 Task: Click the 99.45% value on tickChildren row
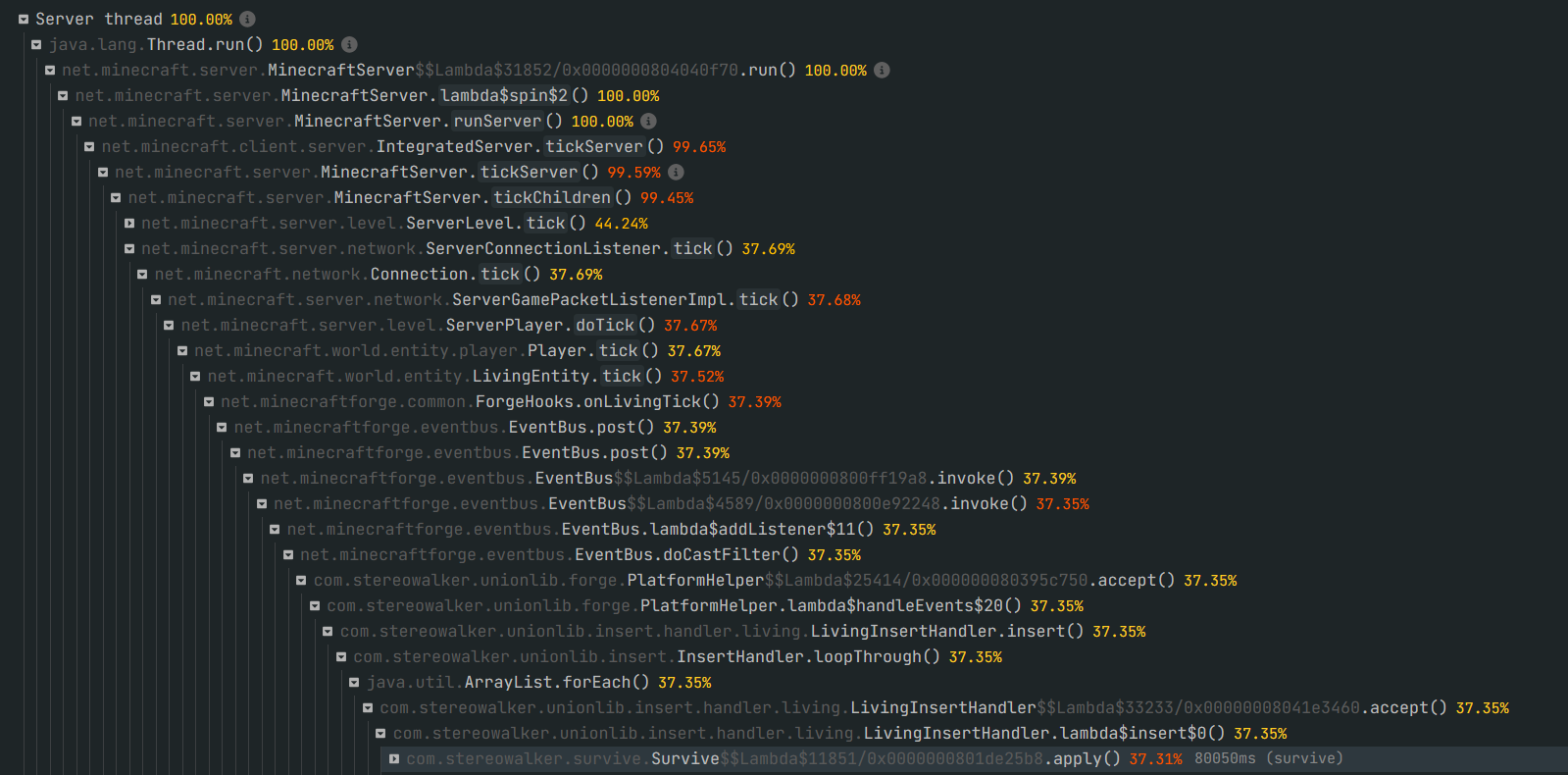[x=667, y=198]
